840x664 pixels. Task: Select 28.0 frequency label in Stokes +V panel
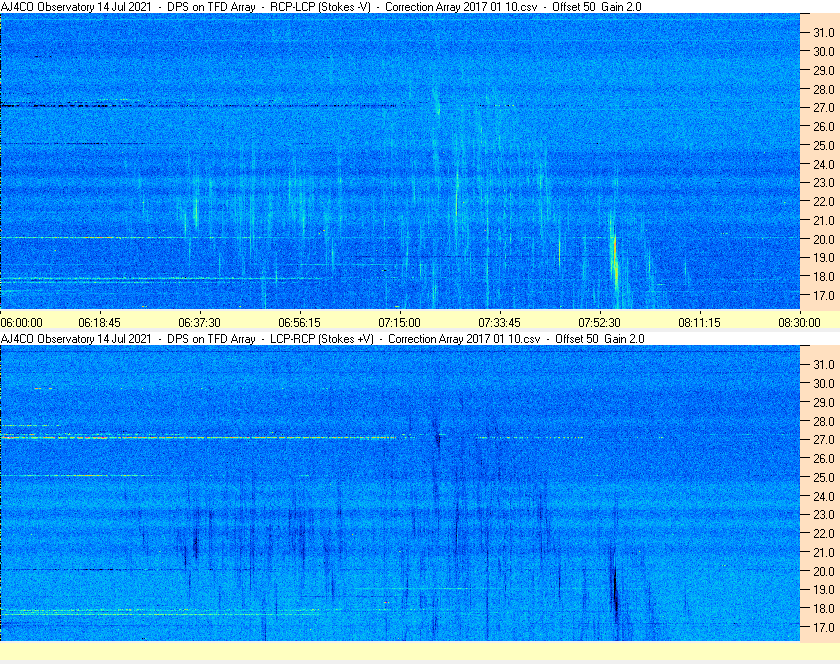coord(824,421)
